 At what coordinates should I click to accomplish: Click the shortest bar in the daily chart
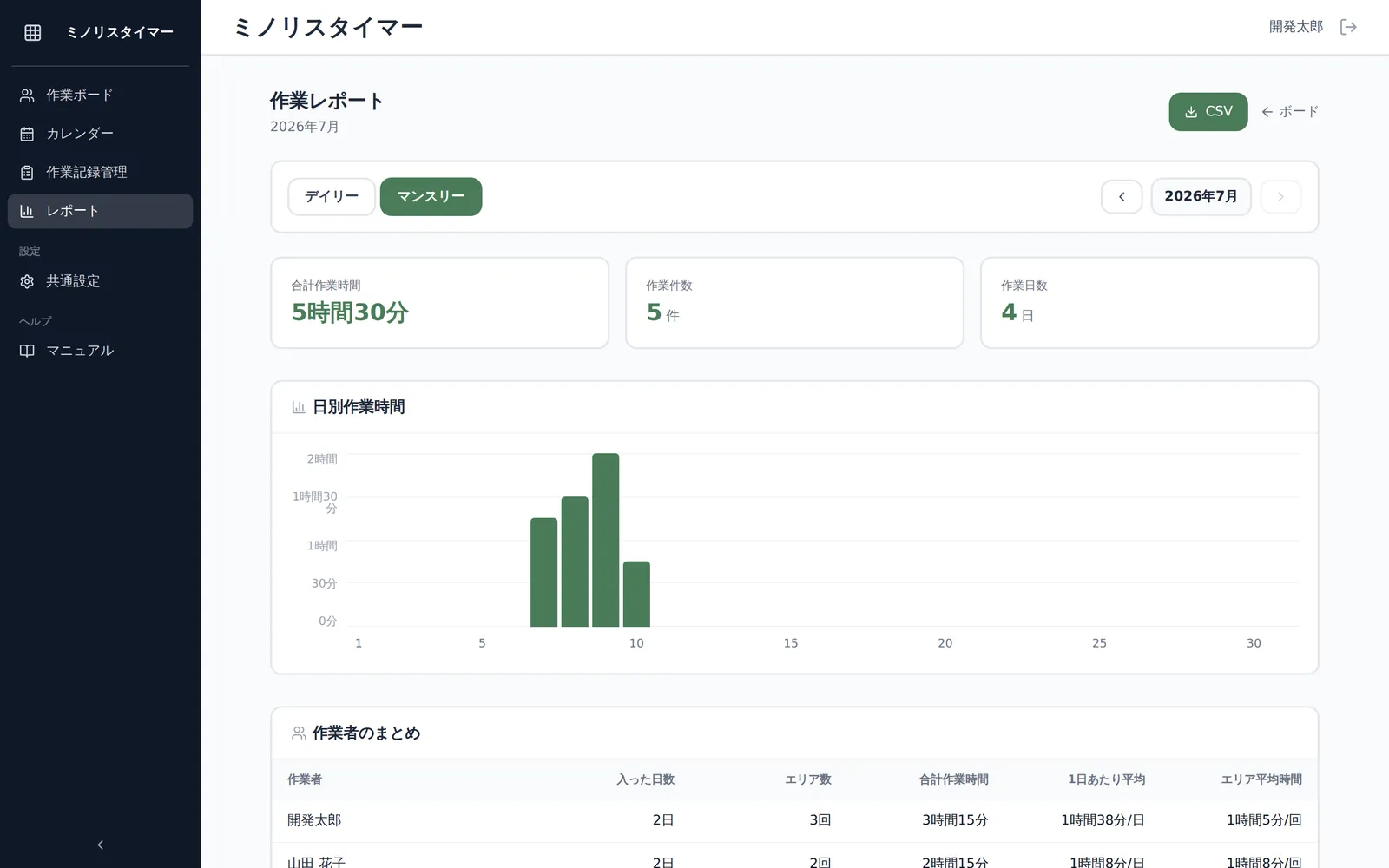636,594
